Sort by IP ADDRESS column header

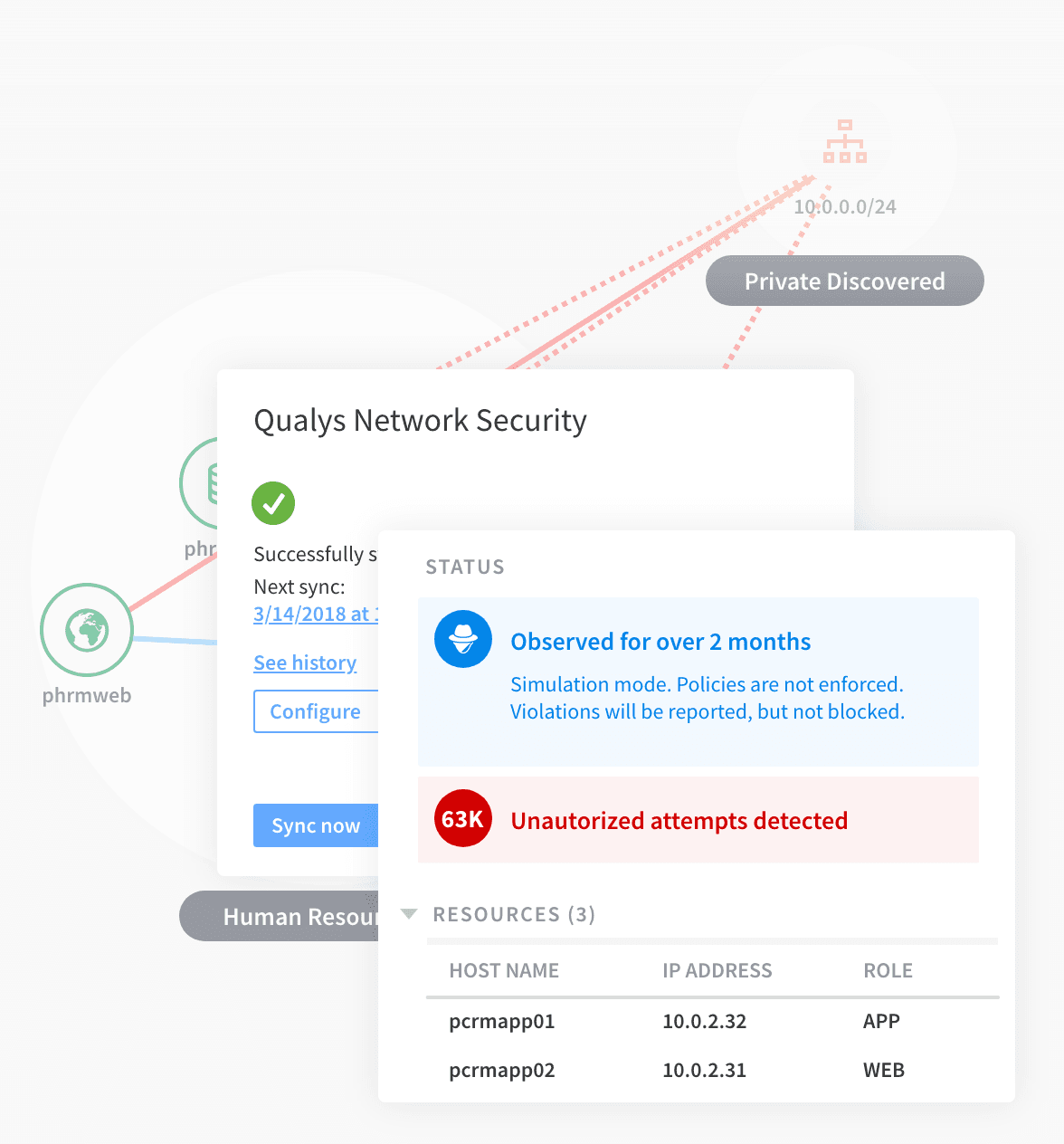717,970
